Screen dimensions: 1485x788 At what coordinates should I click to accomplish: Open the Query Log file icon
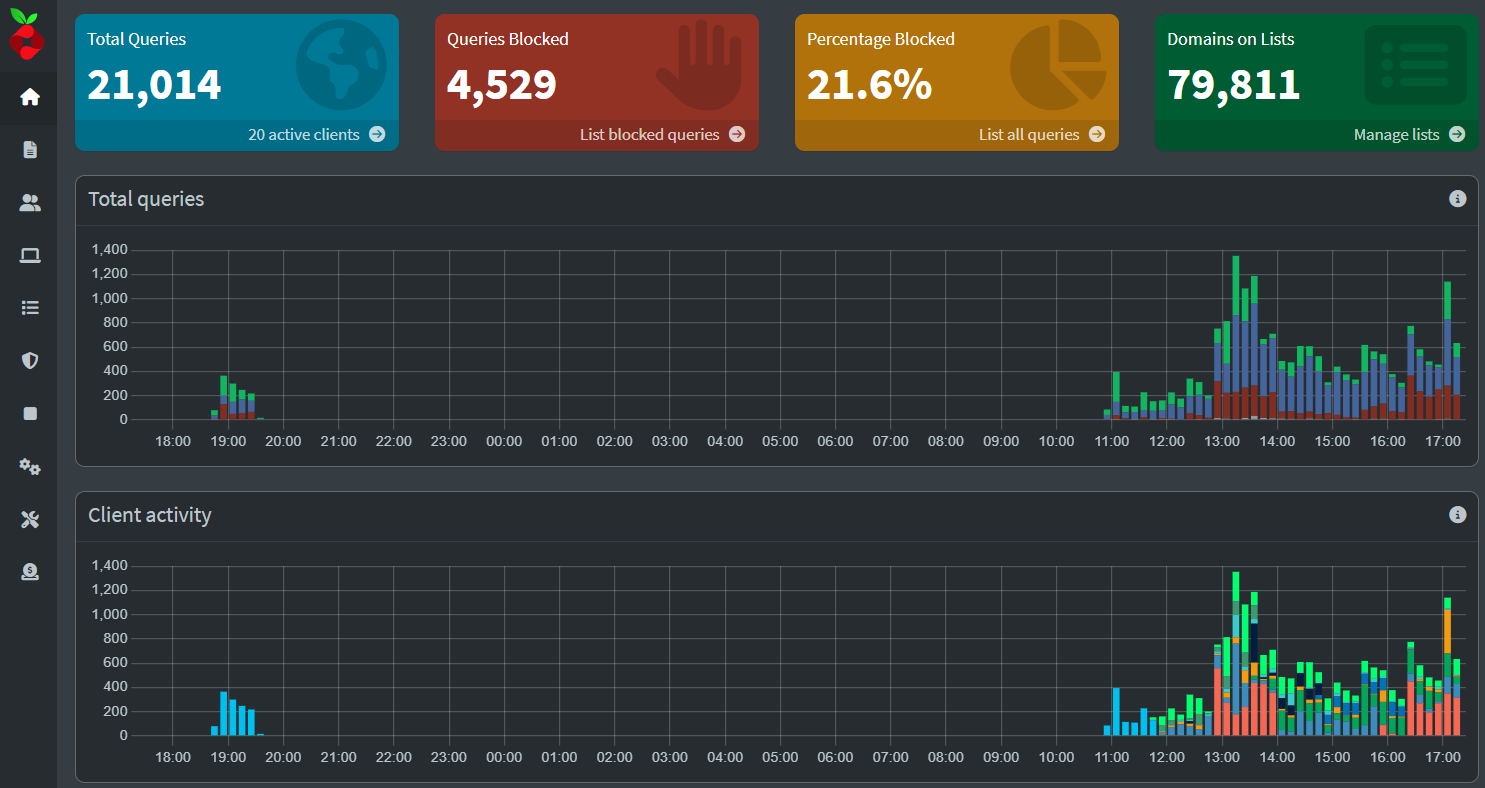coord(30,150)
